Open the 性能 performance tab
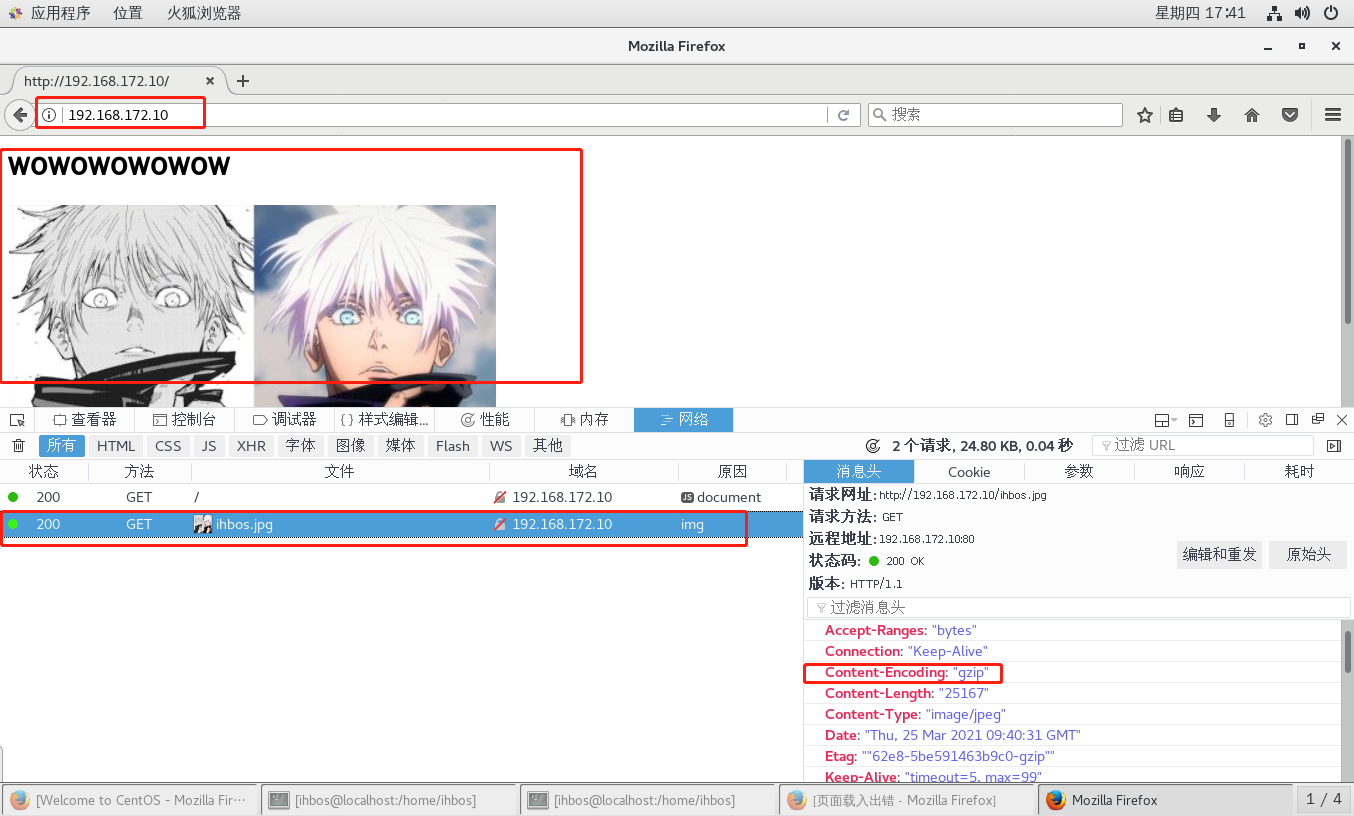The height and width of the screenshot is (816, 1354). click(x=484, y=420)
